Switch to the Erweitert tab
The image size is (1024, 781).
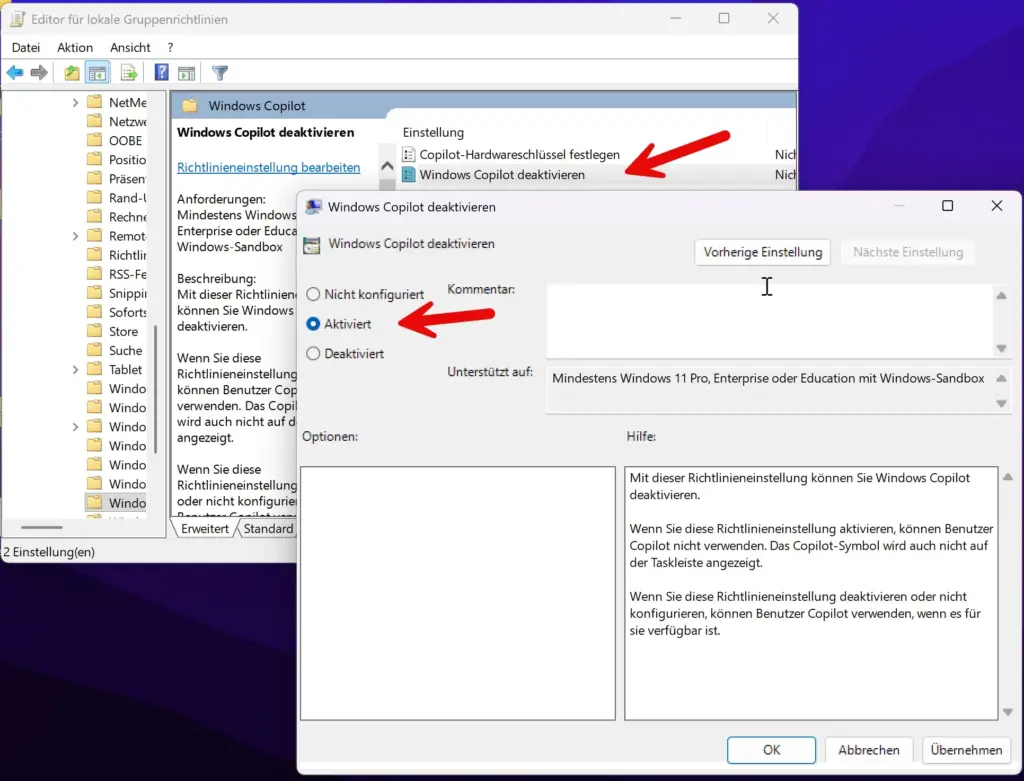[x=204, y=528]
